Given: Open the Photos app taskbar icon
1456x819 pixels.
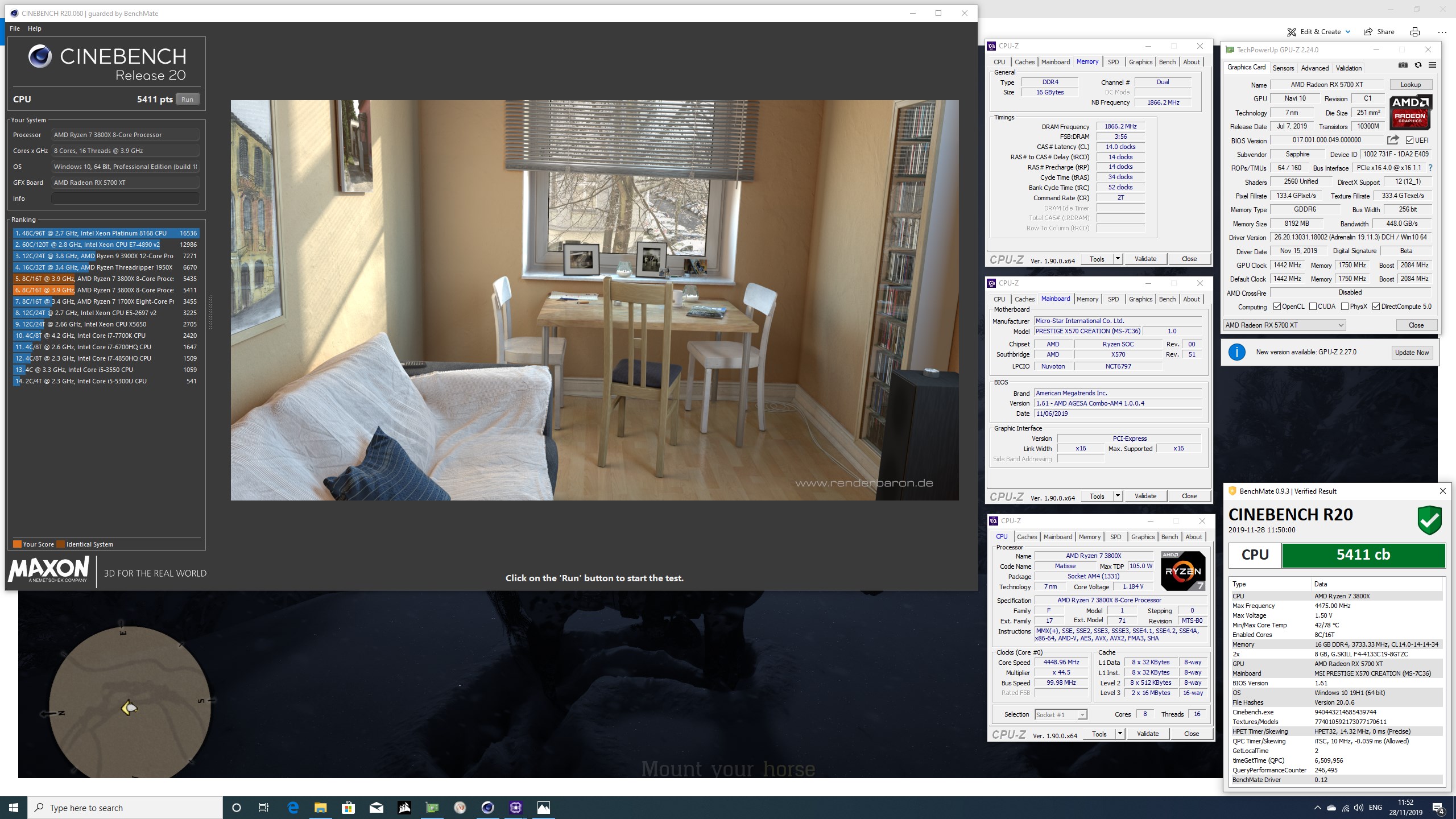Looking at the screenshot, I should tap(544, 808).
